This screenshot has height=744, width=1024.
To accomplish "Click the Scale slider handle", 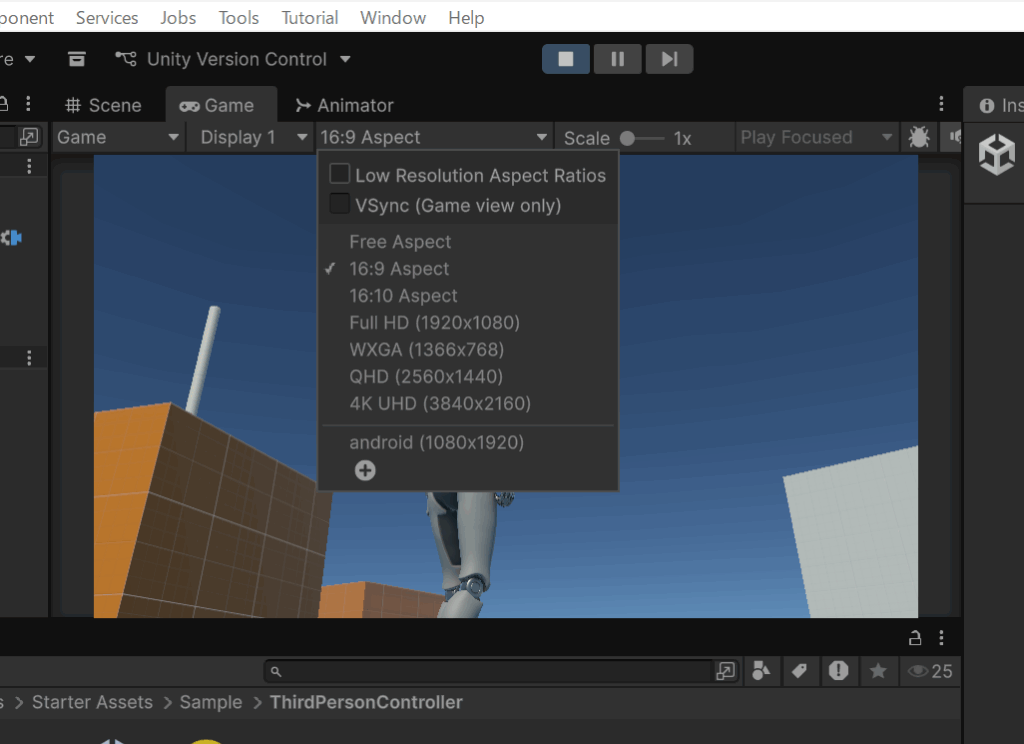I will coord(627,138).
